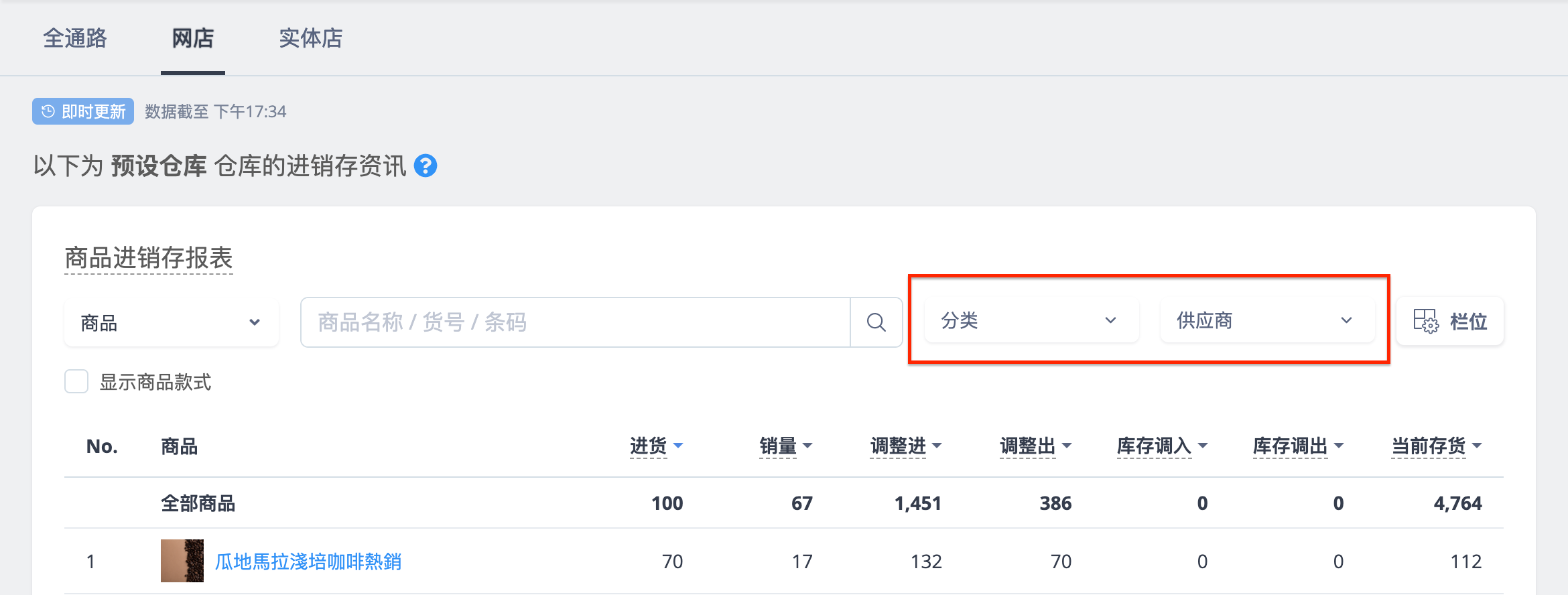Sort by 当前存货 column arrow

pos(1478,446)
